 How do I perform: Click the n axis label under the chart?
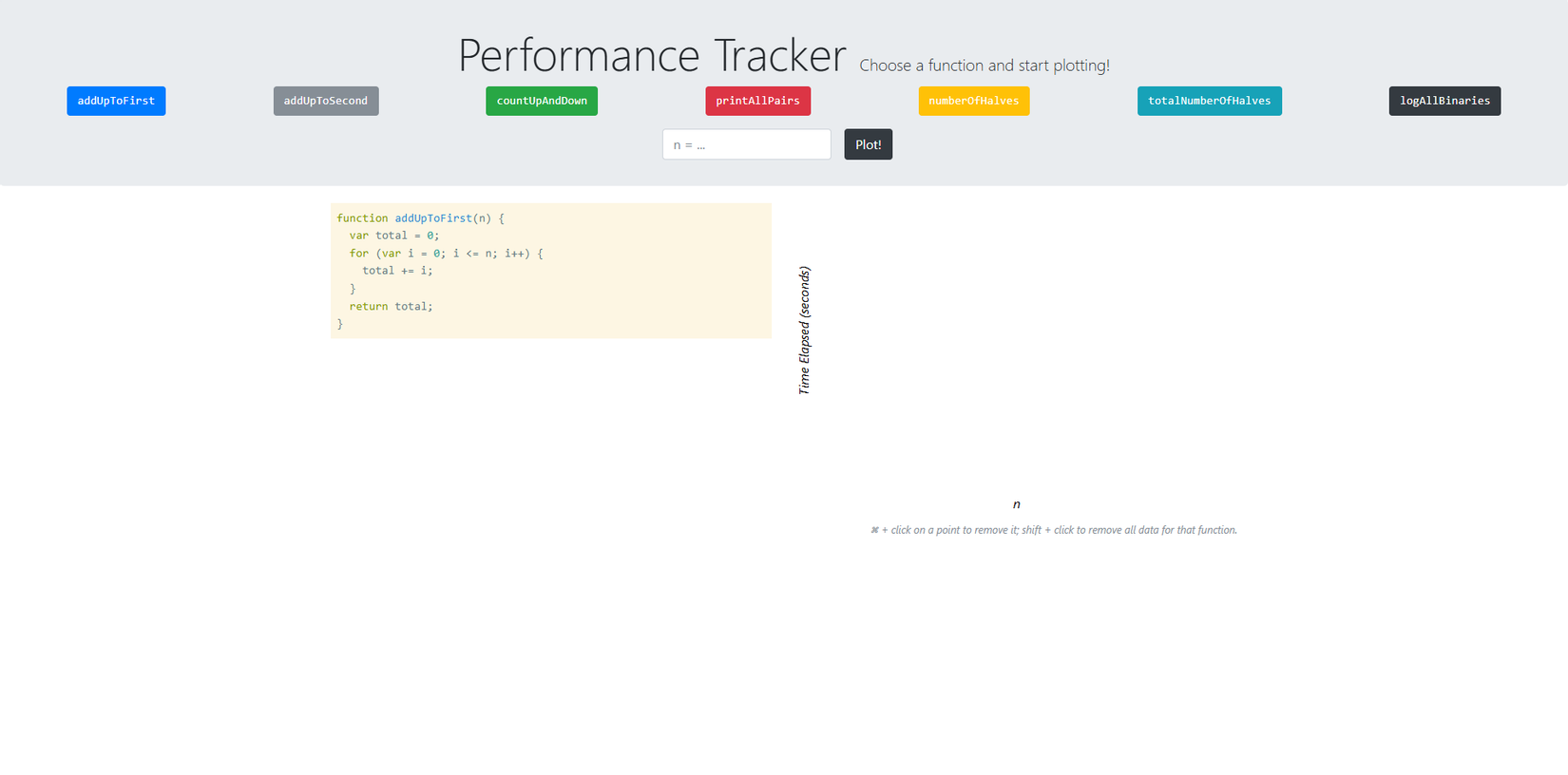[x=1016, y=504]
